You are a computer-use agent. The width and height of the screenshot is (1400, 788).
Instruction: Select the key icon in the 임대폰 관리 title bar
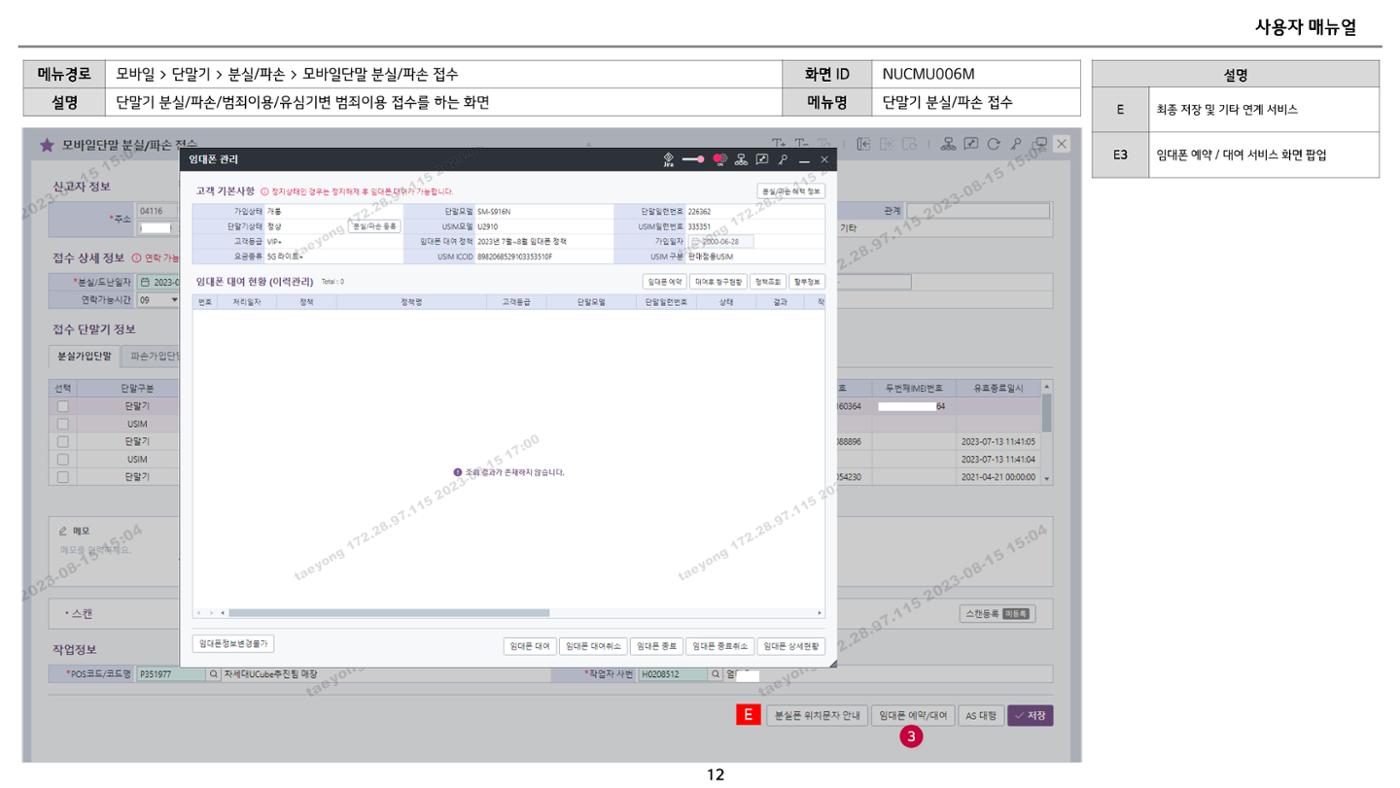point(783,160)
